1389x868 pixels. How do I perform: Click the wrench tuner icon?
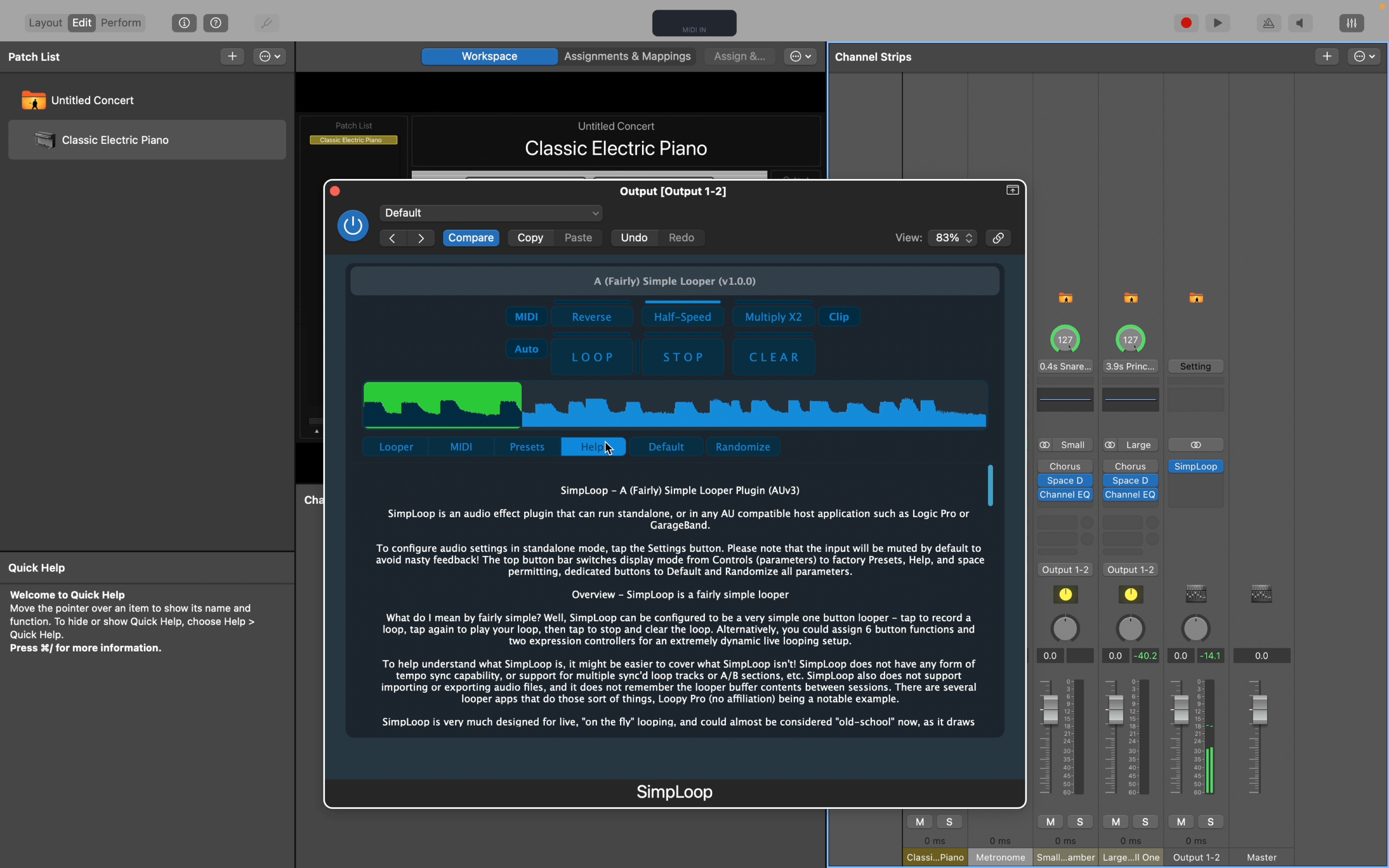pyautogui.click(x=266, y=23)
